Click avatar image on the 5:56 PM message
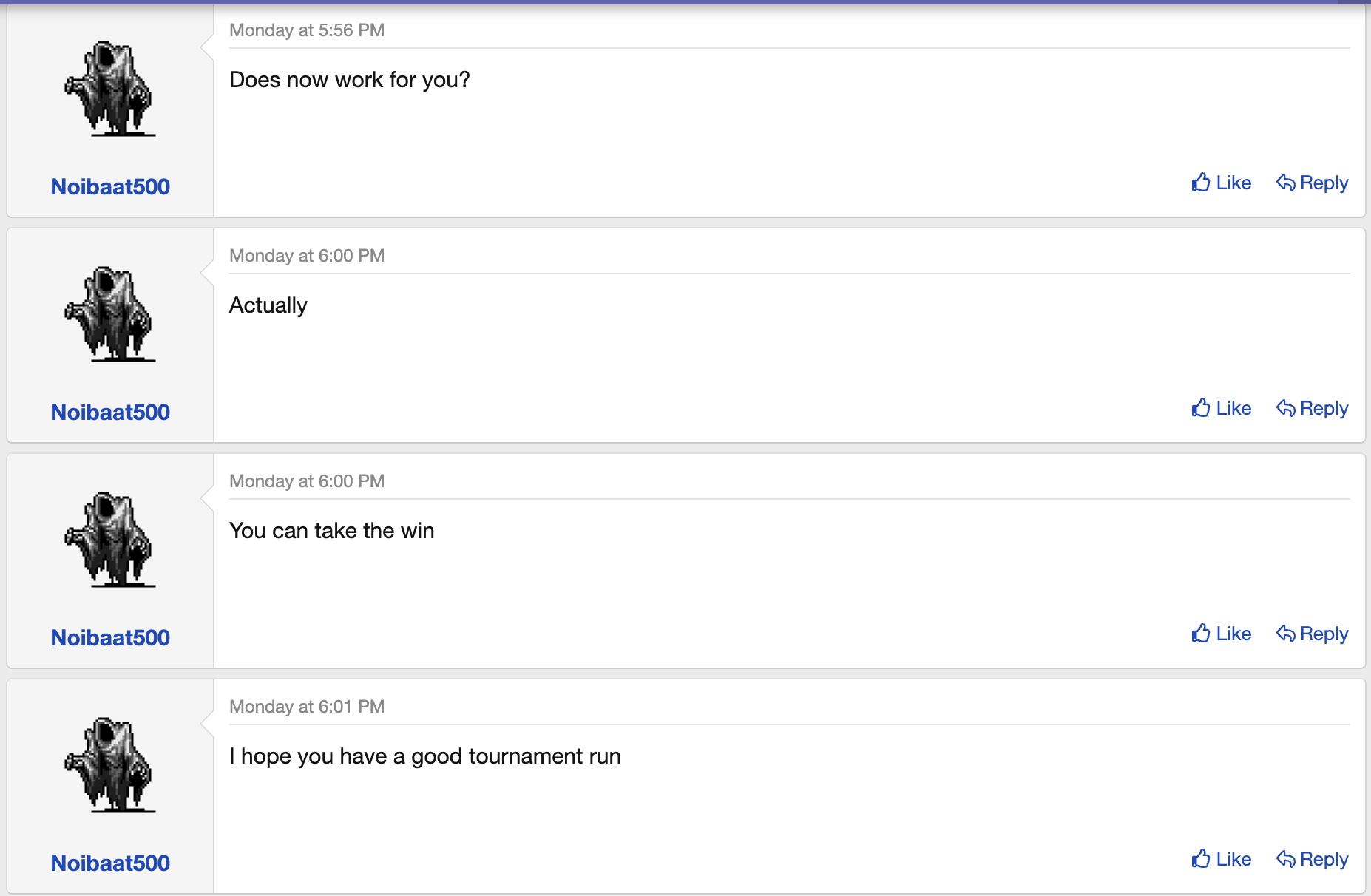1371x896 pixels. (110, 89)
